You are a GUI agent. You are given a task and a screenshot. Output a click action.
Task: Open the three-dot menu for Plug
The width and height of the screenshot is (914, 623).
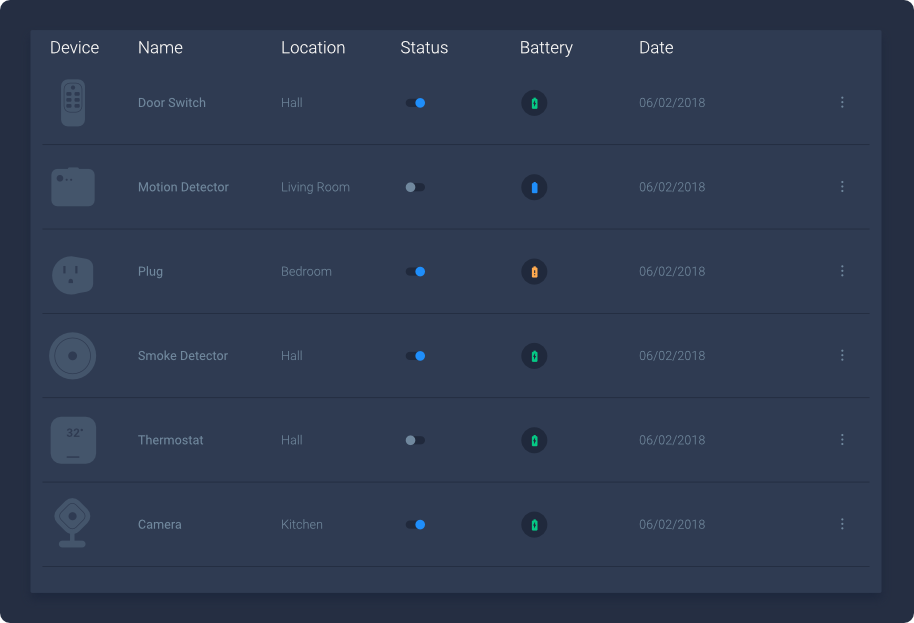[842, 271]
